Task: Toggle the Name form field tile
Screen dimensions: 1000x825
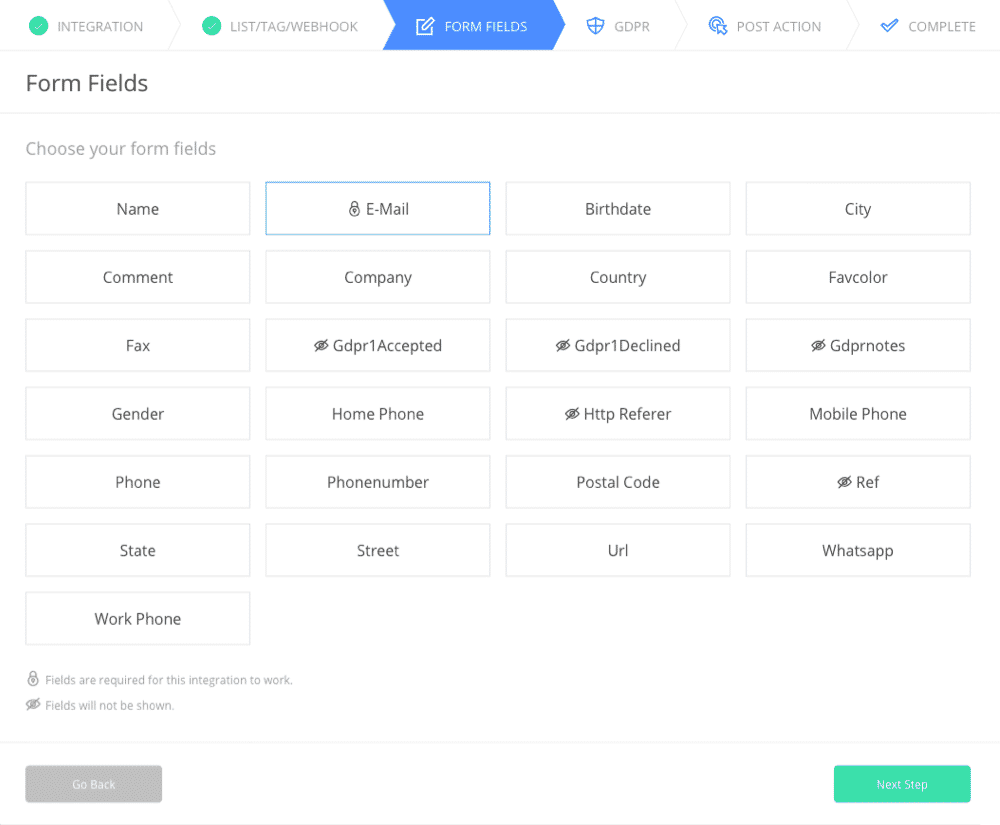Action: click(x=138, y=208)
